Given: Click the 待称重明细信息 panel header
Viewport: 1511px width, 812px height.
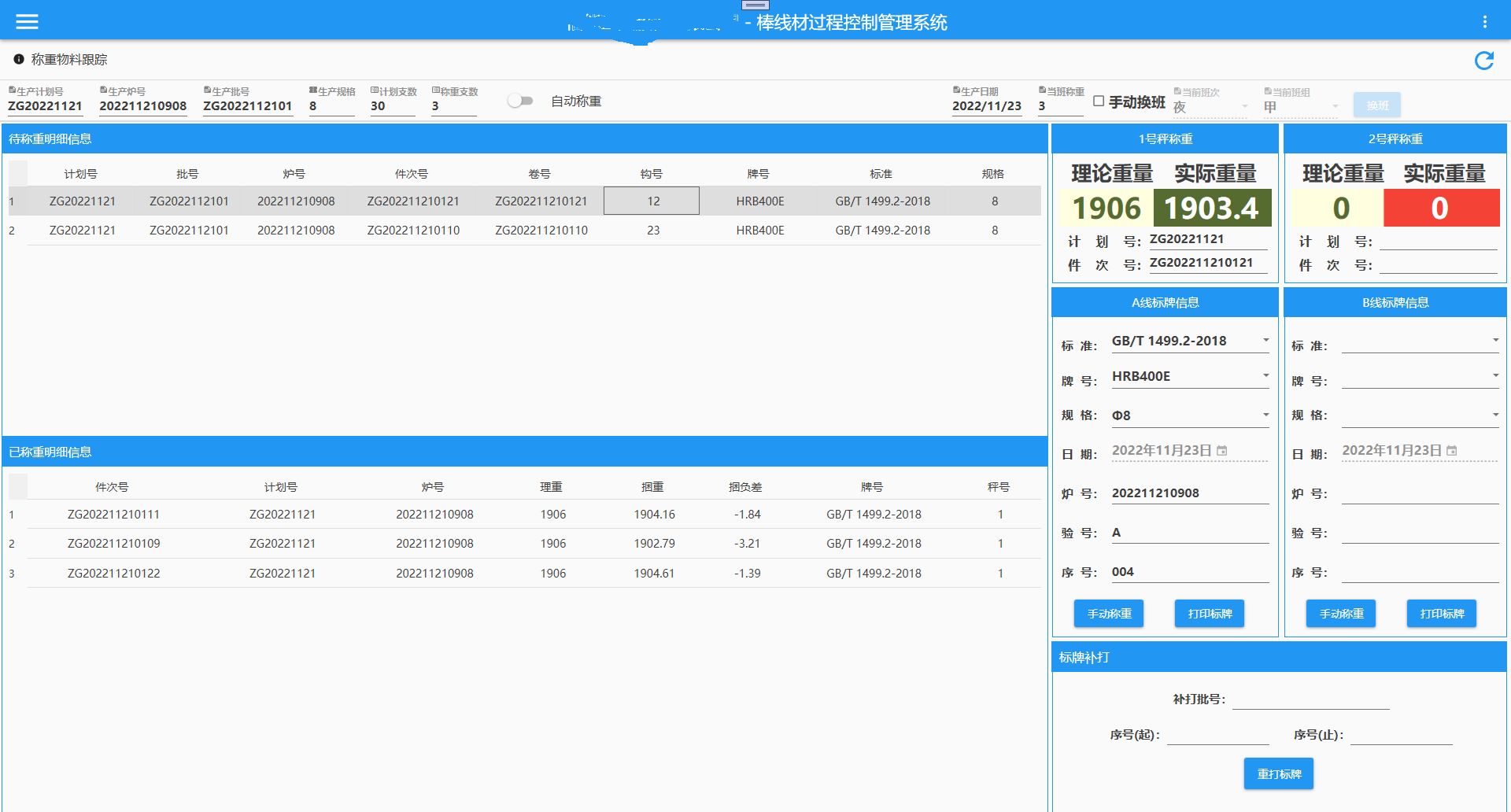Looking at the screenshot, I should (x=525, y=138).
